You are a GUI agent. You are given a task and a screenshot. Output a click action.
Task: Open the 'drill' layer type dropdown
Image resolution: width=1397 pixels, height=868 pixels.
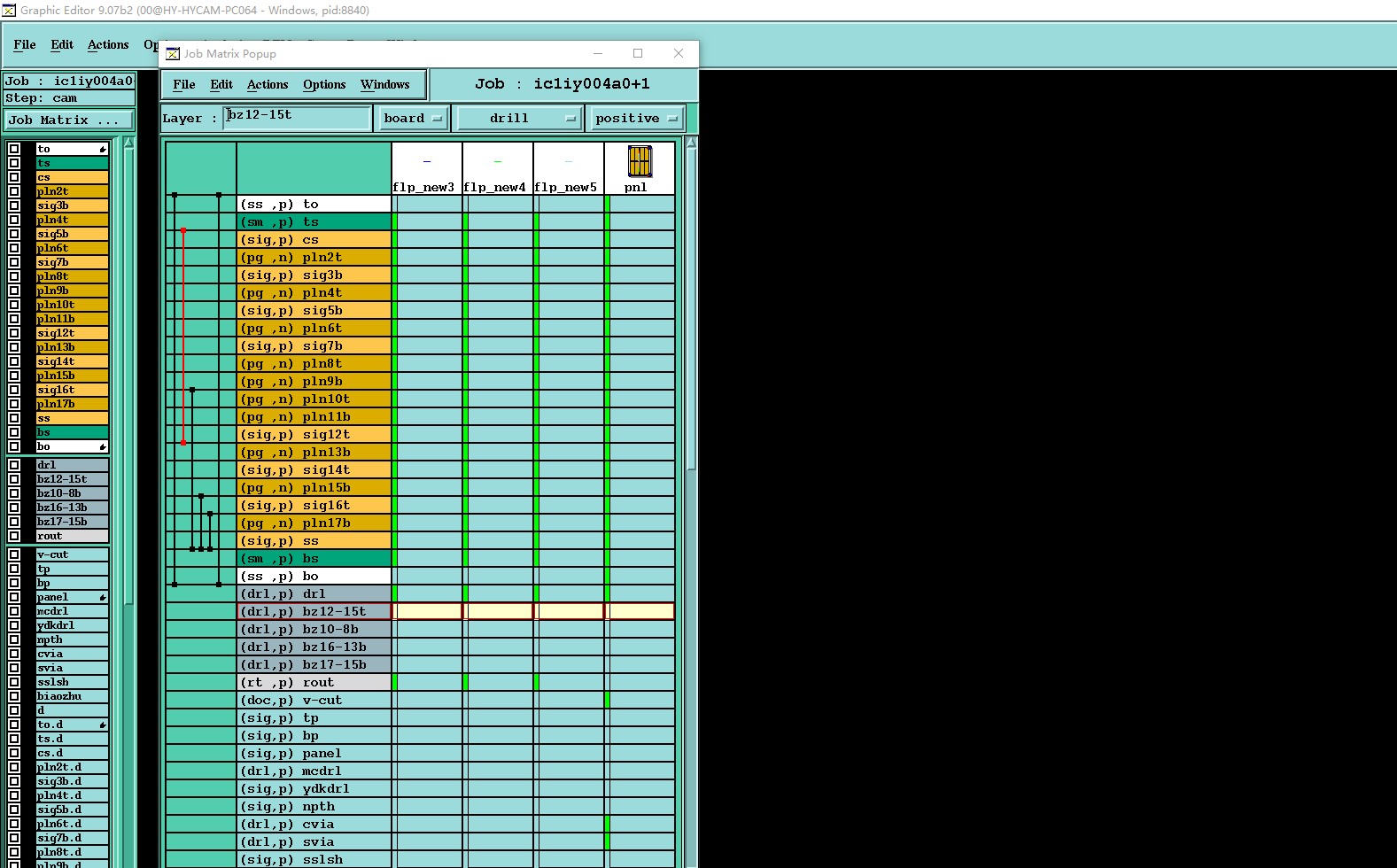(518, 118)
